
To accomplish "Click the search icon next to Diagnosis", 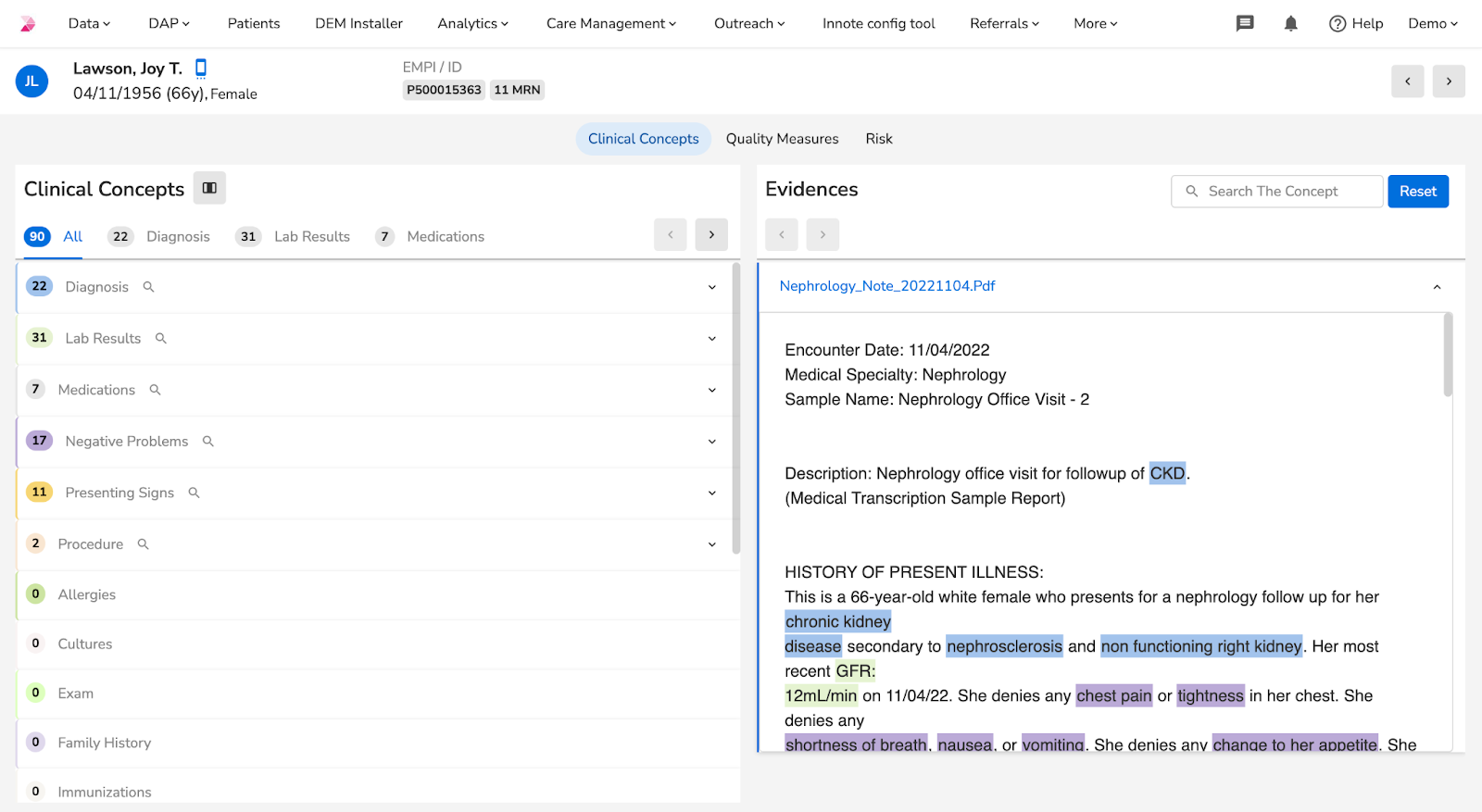I will click(x=148, y=287).
